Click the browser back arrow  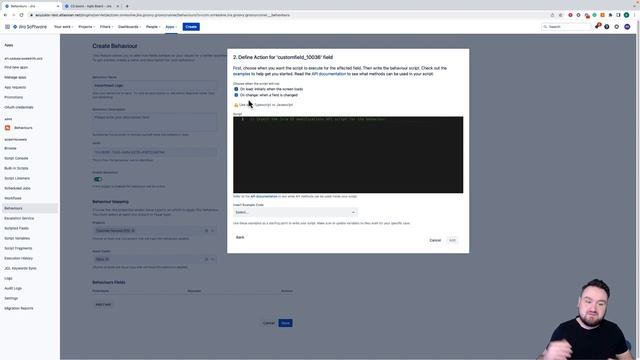click(x=5, y=15)
